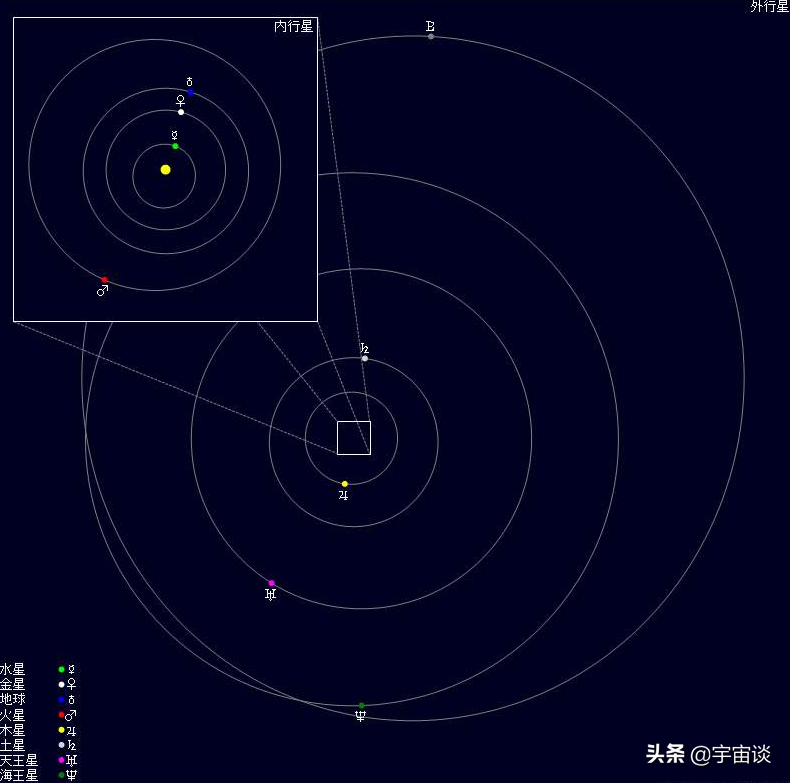Select the red Mars dot in the inset
Image resolution: width=790 pixels, height=783 pixels.
[104, 280]
